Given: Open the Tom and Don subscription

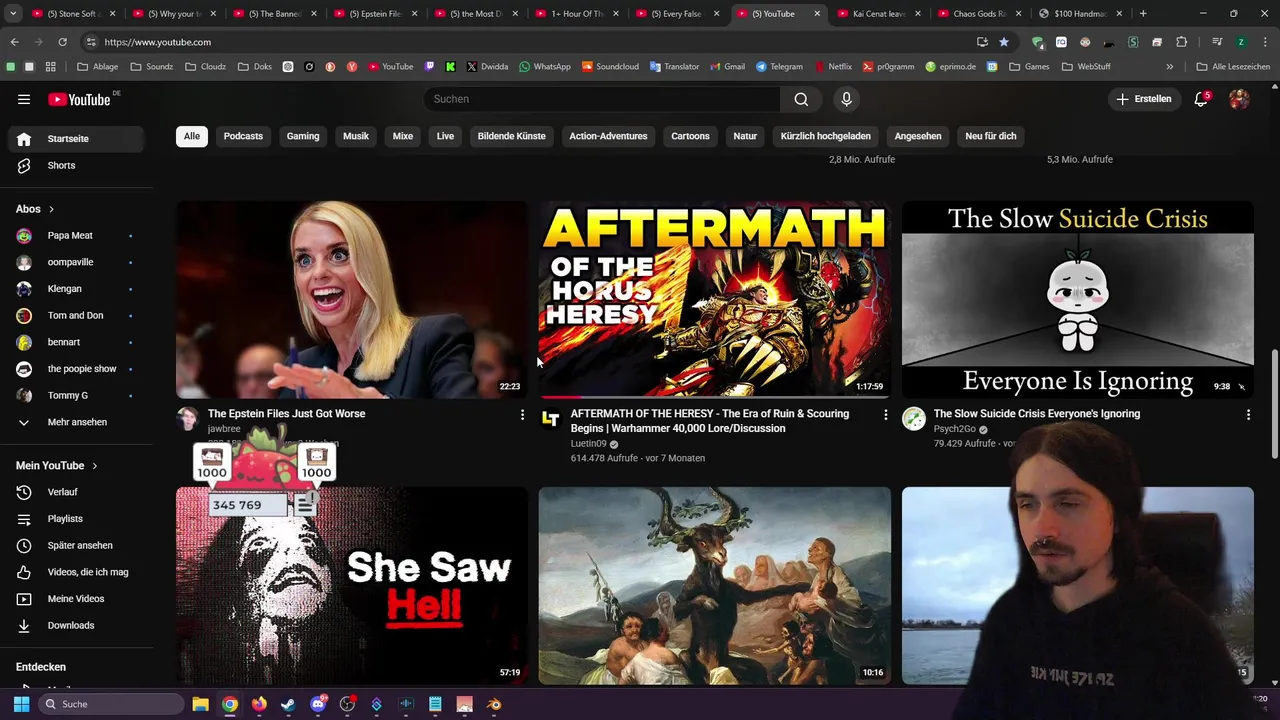Looking at the screenshot, I should (x=76, y=315).
